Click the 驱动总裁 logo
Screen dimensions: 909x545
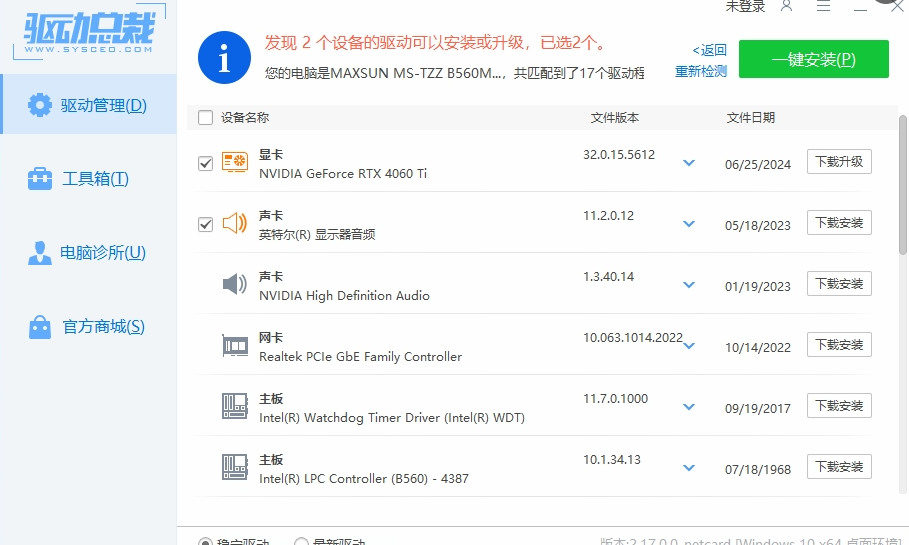pyautogui.click(x=89, y=32)
